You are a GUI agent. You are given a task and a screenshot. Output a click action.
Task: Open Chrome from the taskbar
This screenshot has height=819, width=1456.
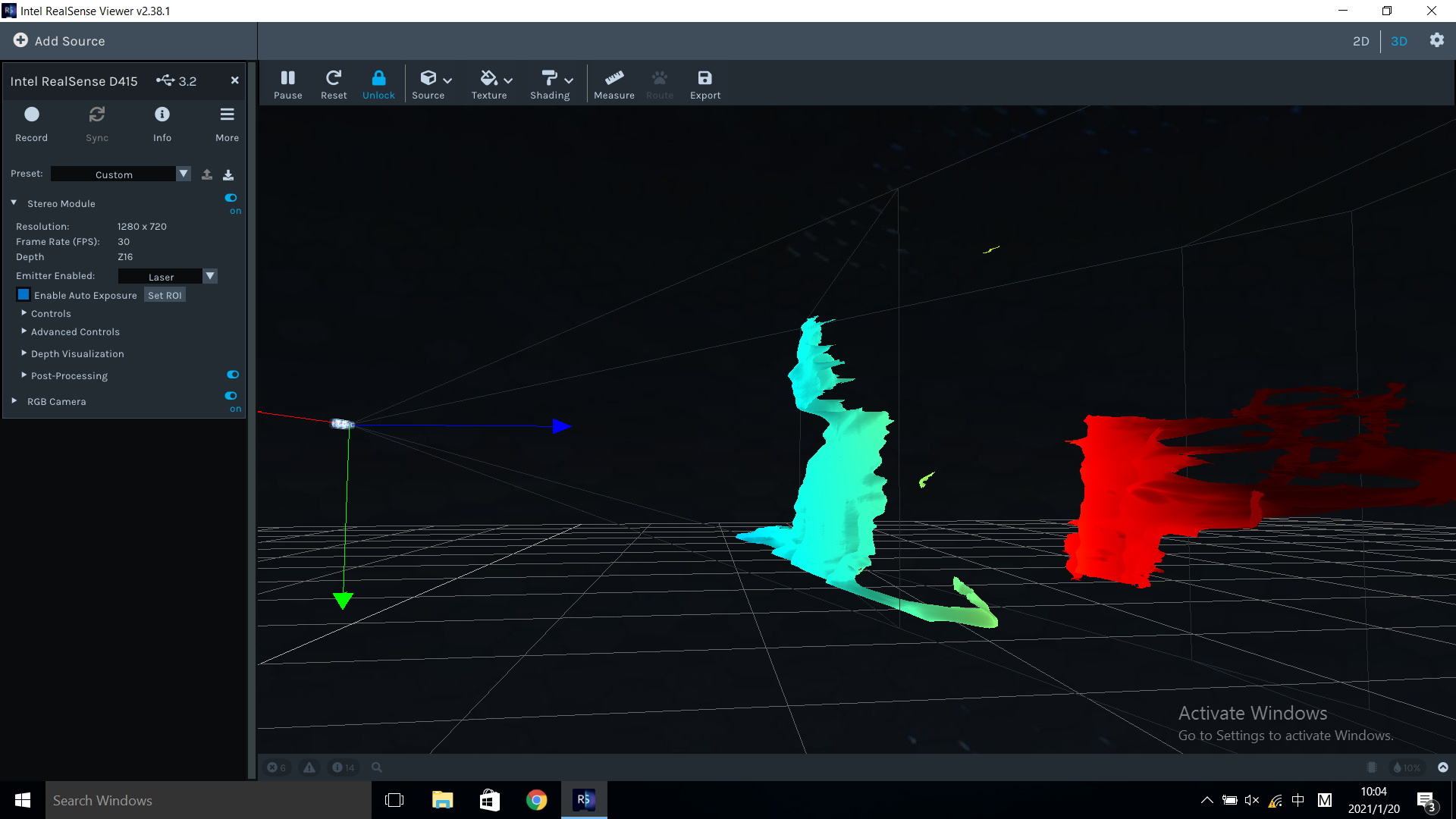[537, 800]
